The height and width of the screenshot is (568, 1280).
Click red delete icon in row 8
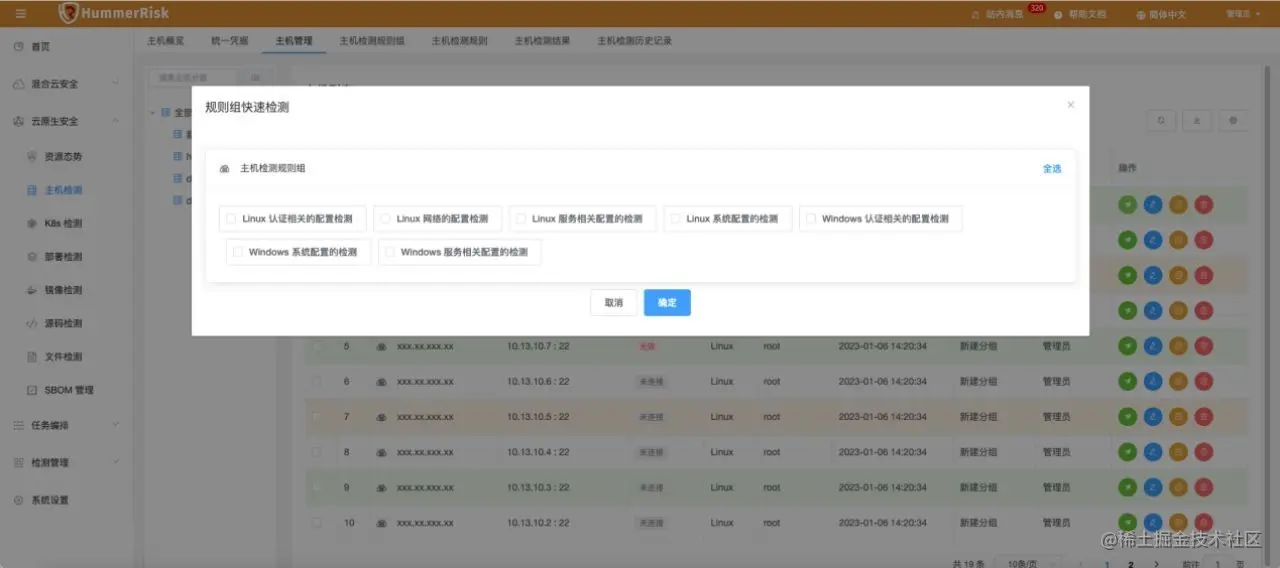coord(1203,452)
